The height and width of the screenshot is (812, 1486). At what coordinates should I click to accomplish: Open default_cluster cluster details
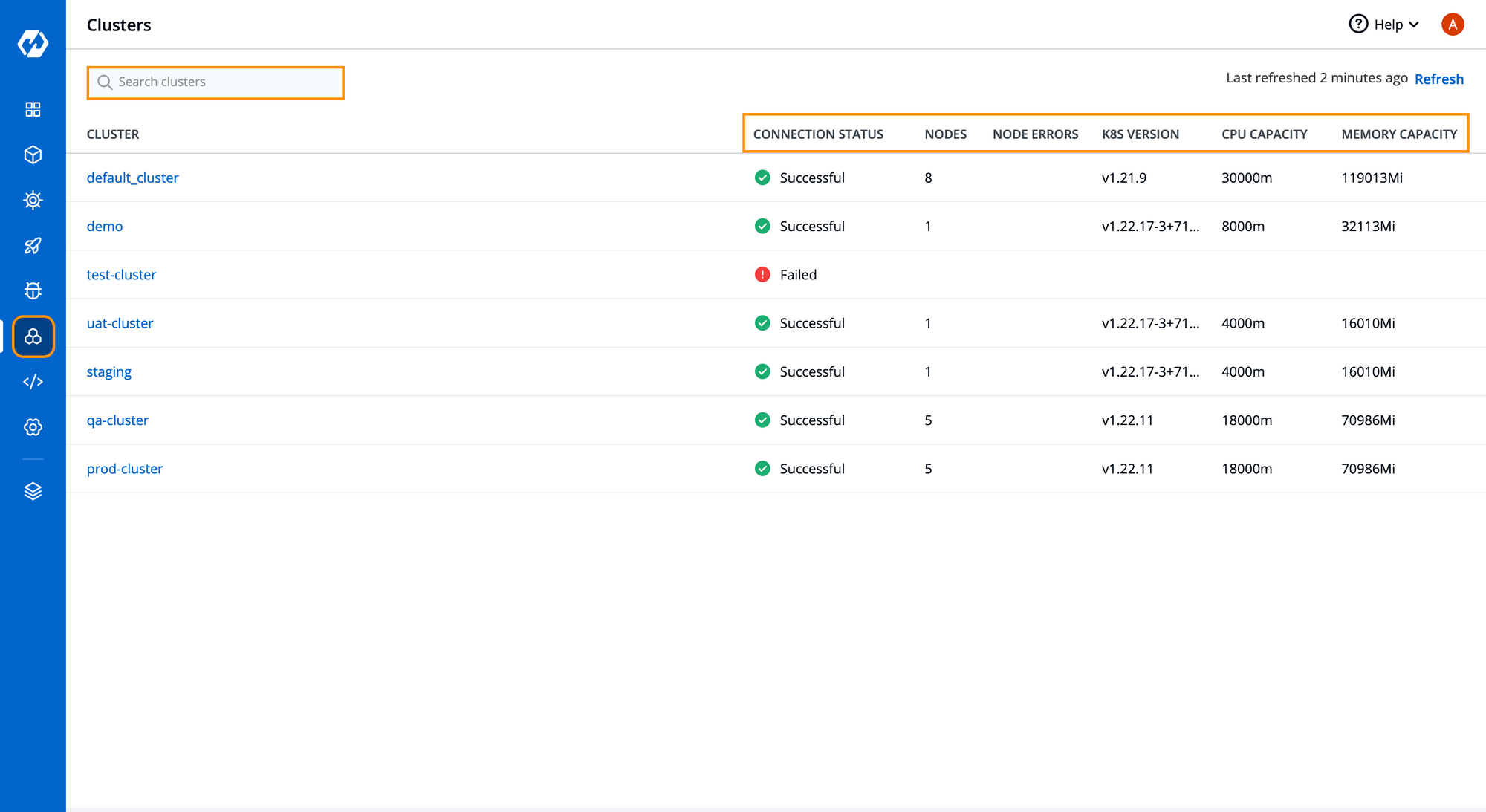coord(133,177)
